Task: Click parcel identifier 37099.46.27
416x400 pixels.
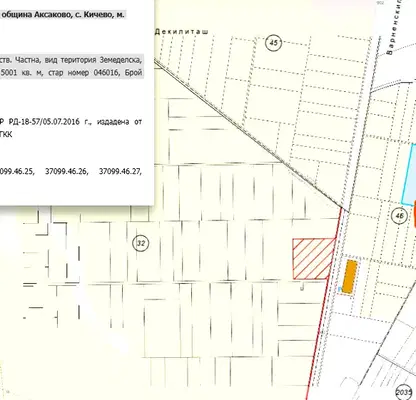Action: coord(120,171)
